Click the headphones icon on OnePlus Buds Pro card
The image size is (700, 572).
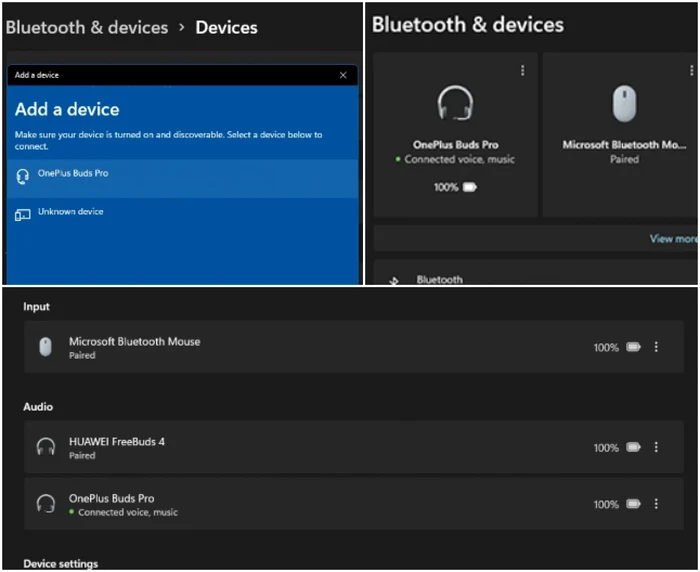click(x=455, y=103)
